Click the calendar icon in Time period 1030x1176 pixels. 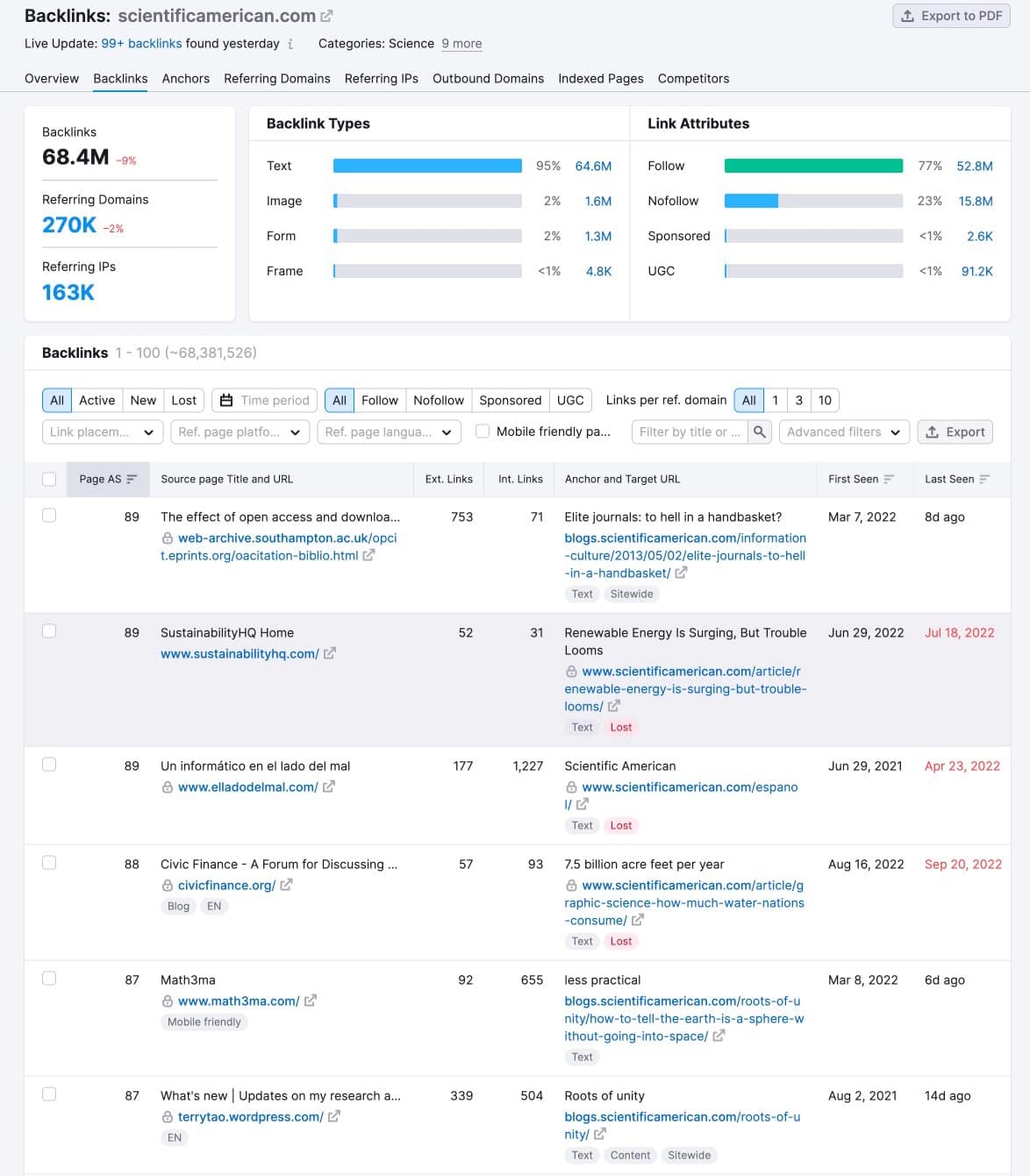click(x=227, y=400)
